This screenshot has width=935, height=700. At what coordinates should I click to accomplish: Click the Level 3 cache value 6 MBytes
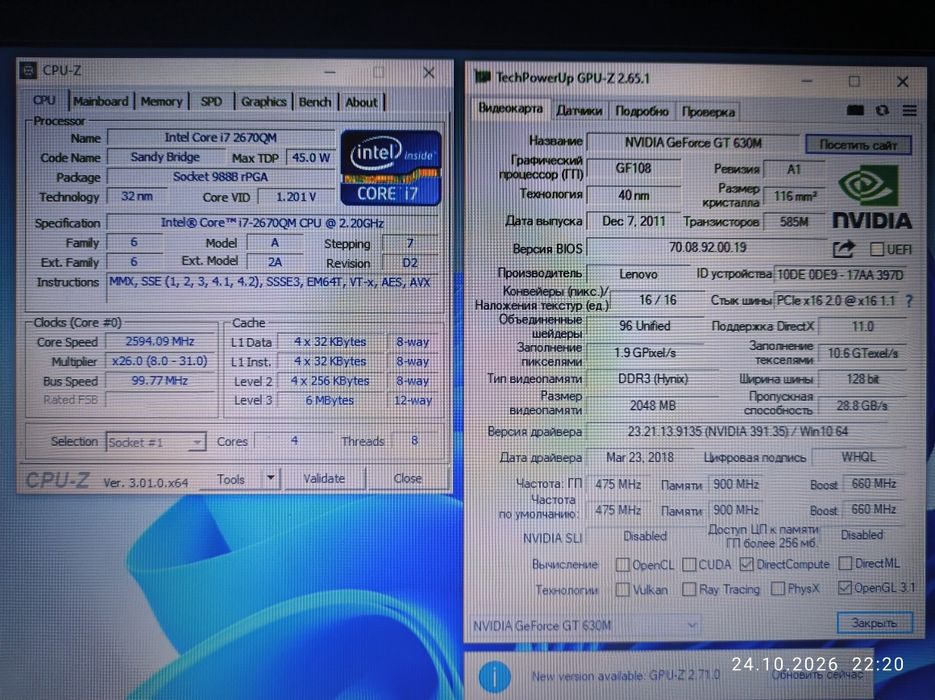pos(330,401)
